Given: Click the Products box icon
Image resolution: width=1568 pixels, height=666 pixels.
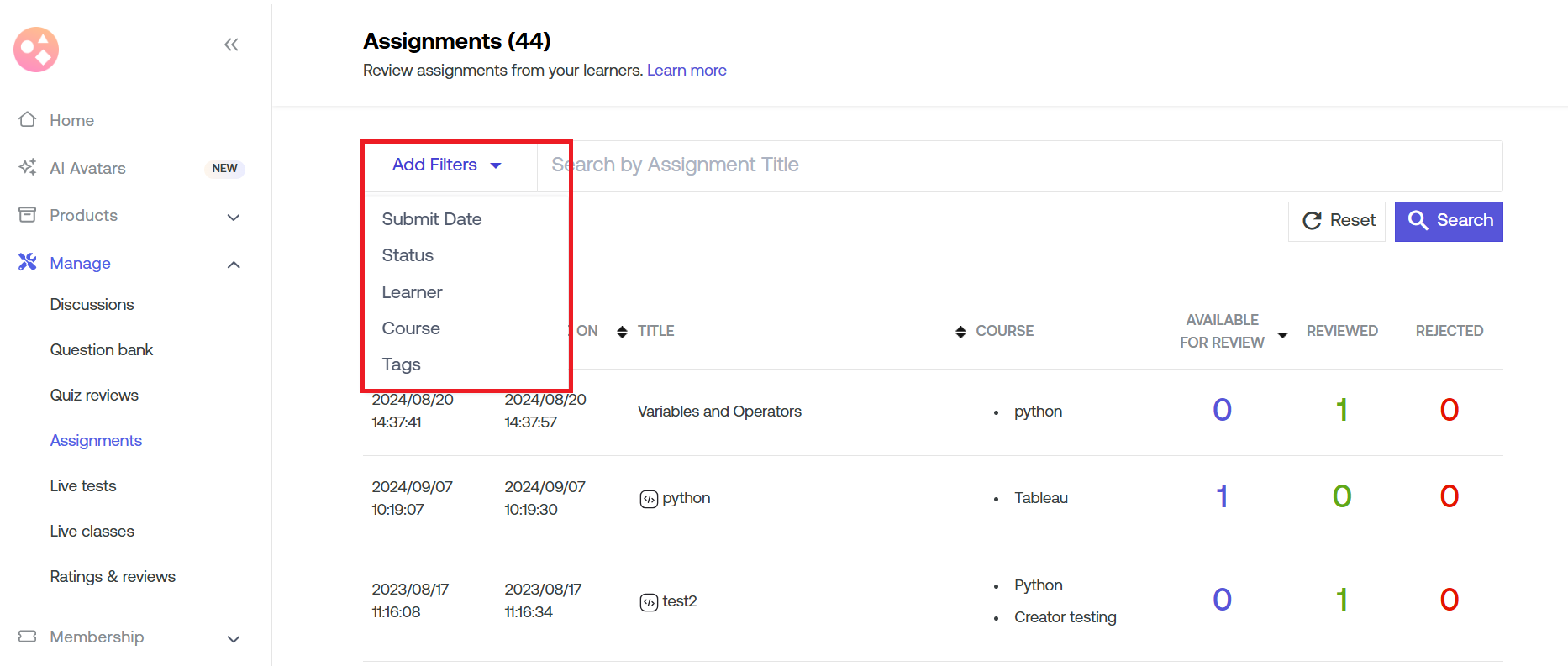Looking at the screenshot, I should coord(28,215).
